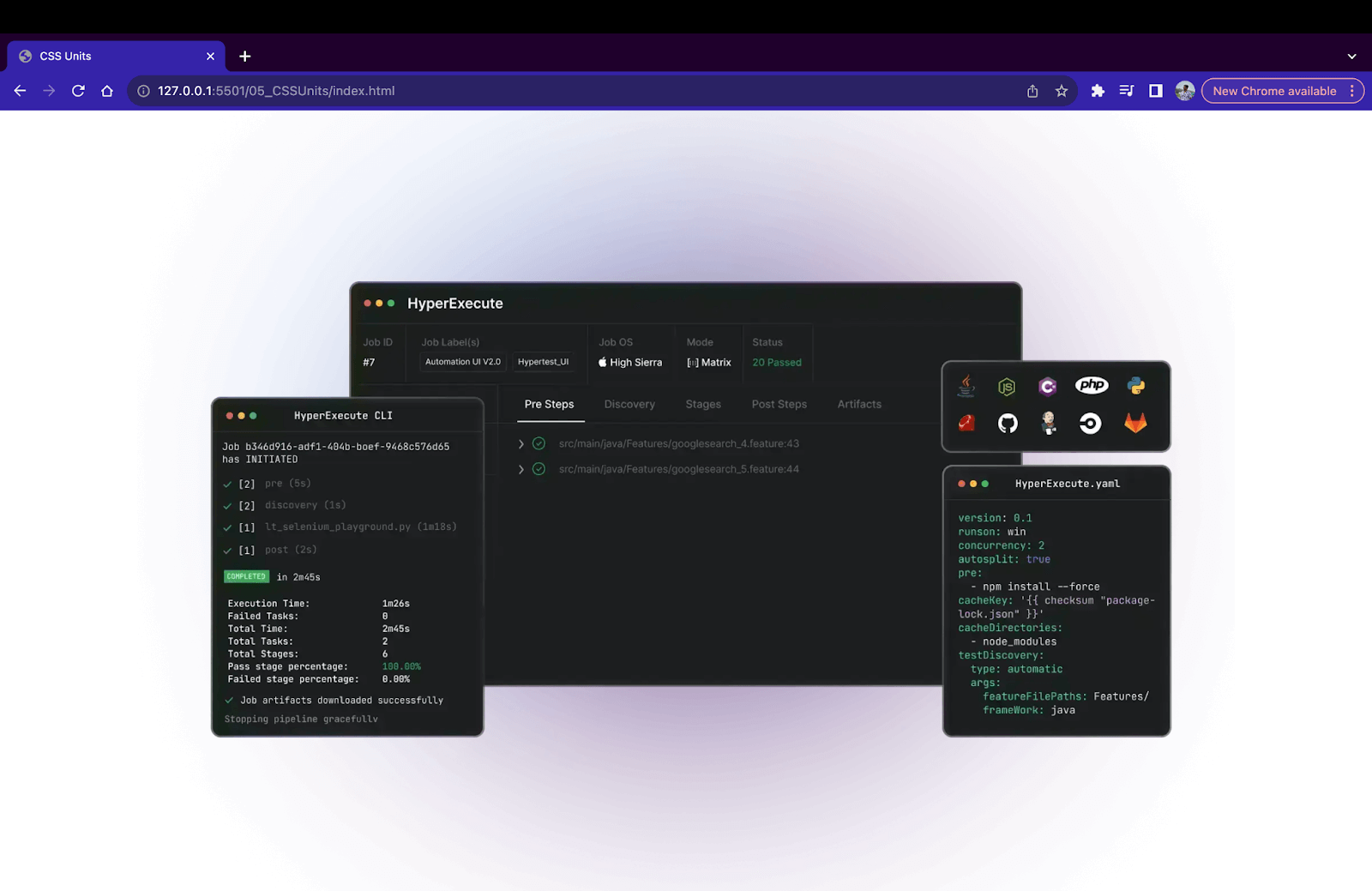Open the browser home page
This screenshot has height=891, width=1372.
pyautogui.click(x=107, y=91)
